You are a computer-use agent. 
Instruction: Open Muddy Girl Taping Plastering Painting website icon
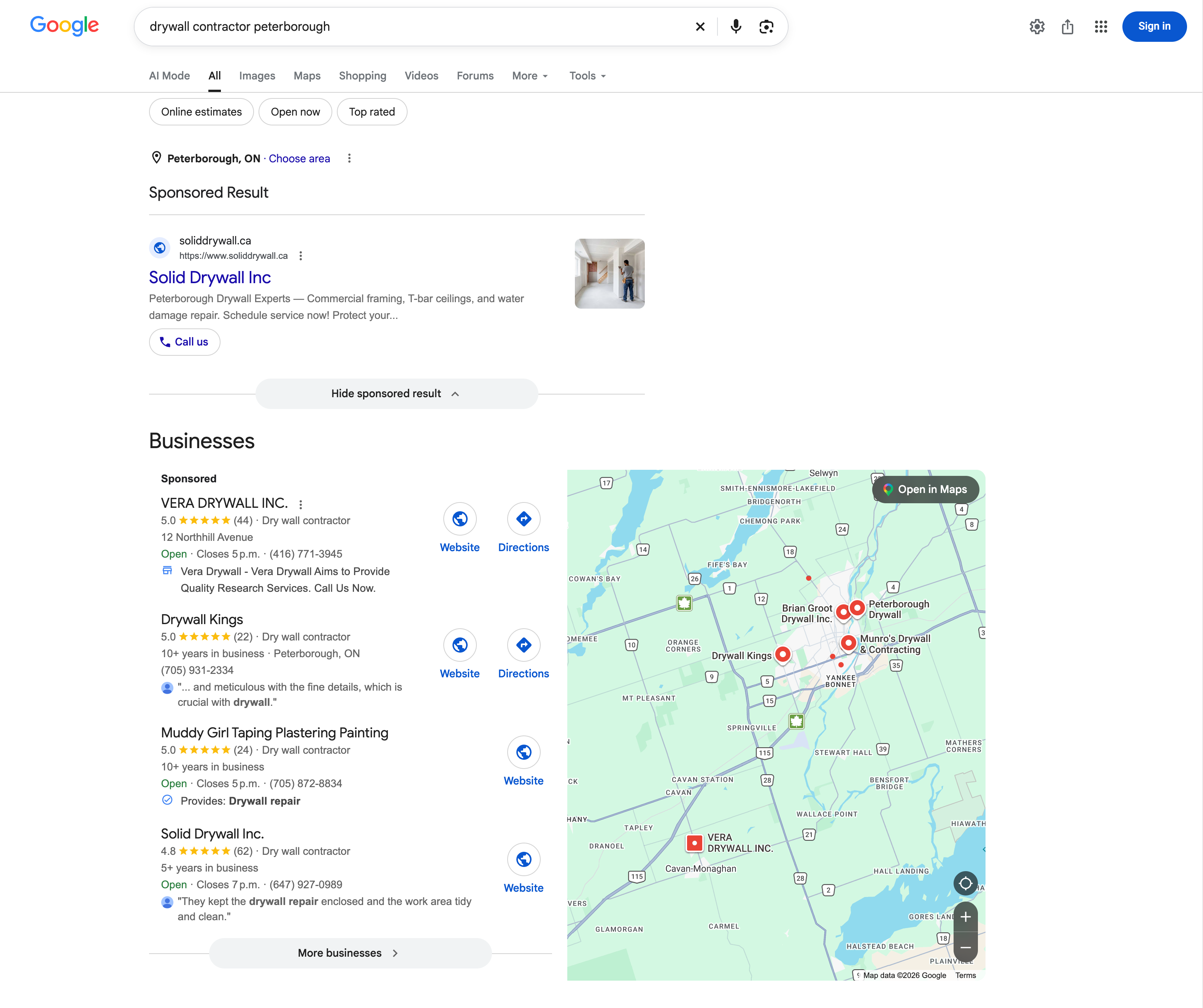click(524, 753)
